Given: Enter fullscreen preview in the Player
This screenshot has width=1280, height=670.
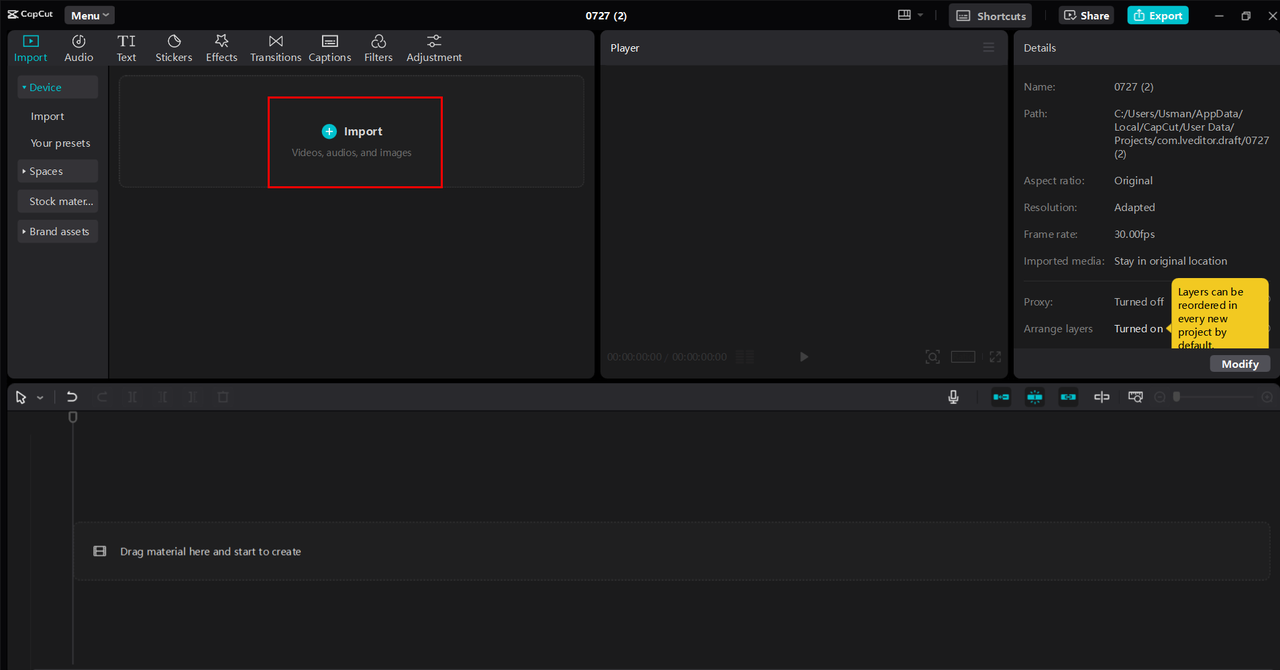Looking at the screenshot, I should click(995, 357).
